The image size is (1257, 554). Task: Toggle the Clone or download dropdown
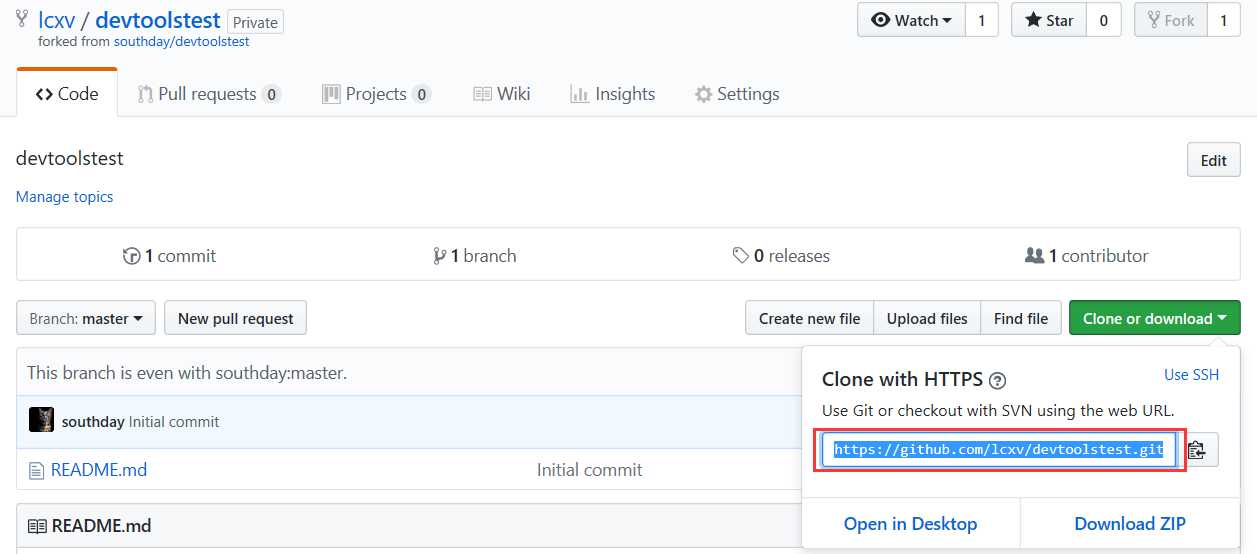pos(1155,318)
